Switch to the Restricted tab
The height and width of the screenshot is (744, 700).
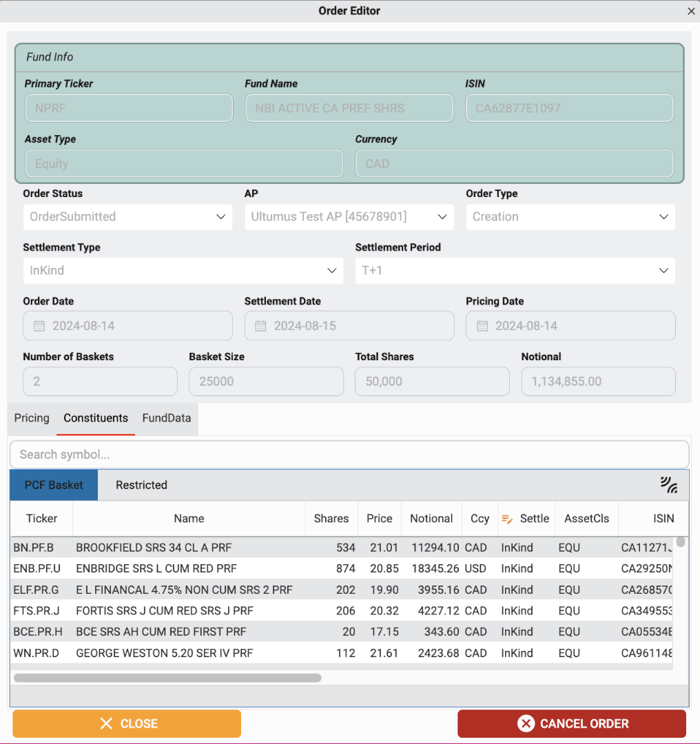point(141,485)
